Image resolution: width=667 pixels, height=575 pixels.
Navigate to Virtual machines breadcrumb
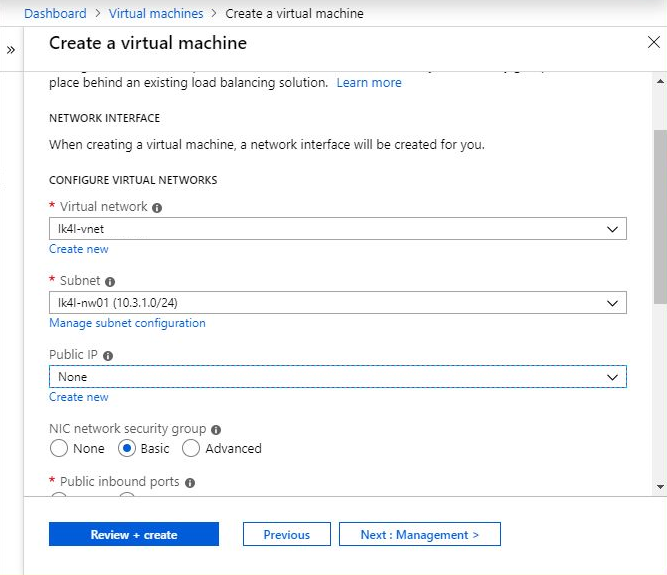pyautogui.click(x=155, y=14)
